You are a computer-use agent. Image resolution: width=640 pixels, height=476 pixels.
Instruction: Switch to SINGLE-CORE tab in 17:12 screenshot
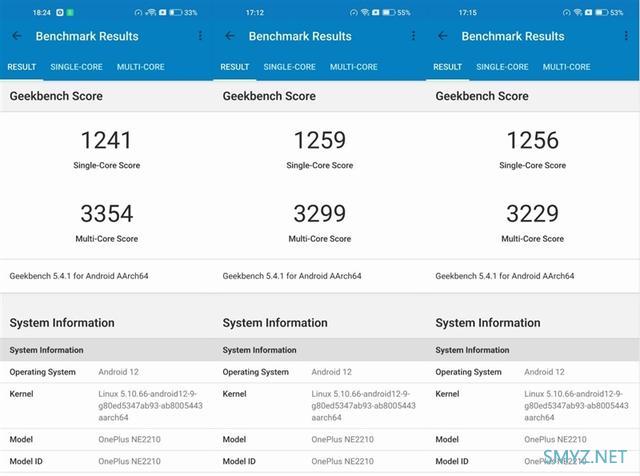coord(289,67)
